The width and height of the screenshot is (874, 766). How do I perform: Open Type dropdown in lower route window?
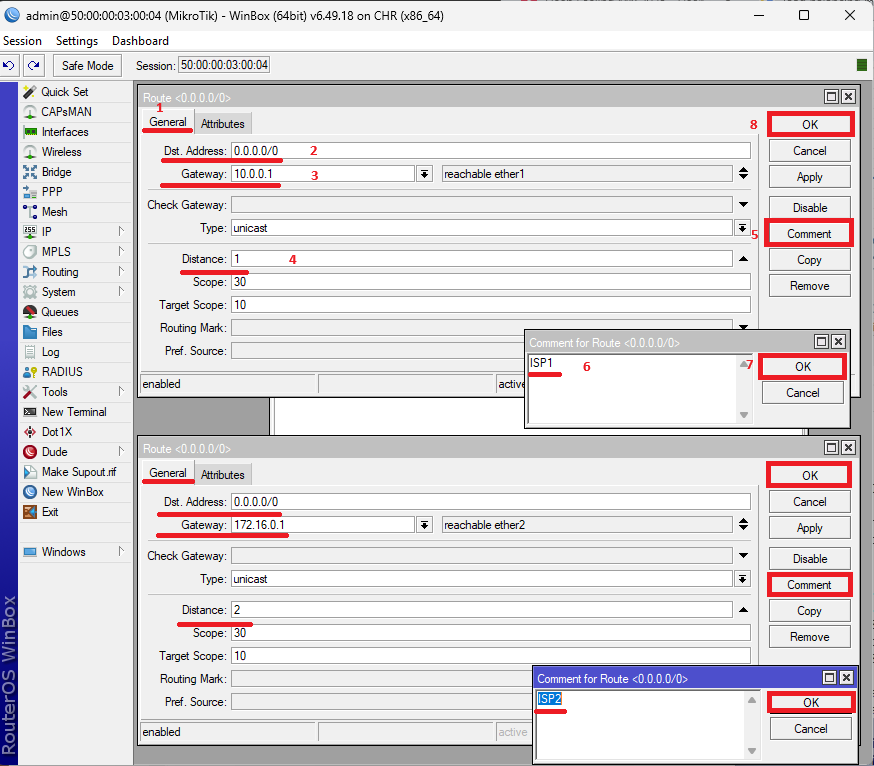743,579
